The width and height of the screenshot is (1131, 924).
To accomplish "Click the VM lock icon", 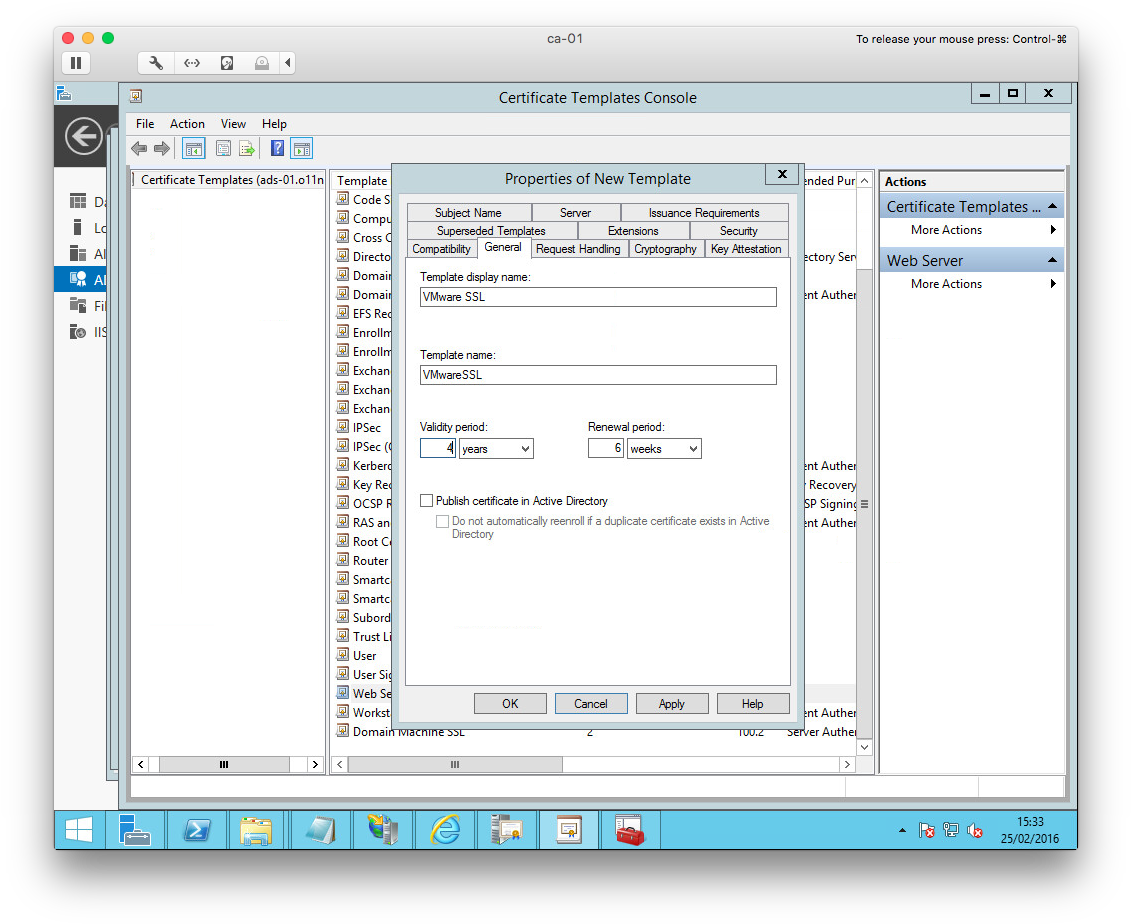I will coord(262,63).
